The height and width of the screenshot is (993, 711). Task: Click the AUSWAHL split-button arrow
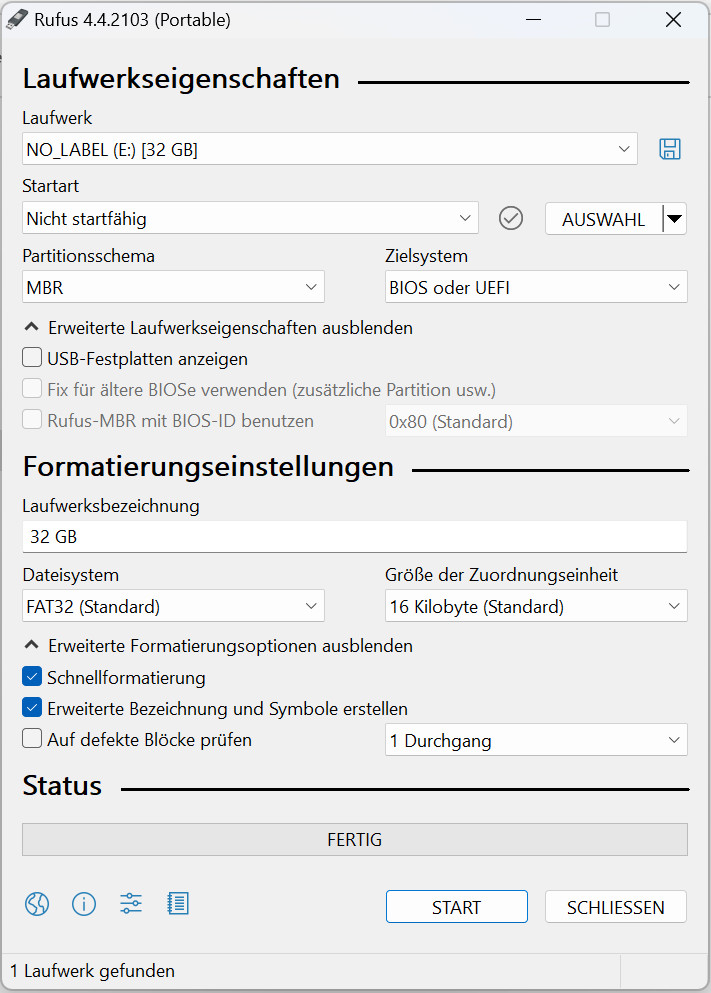675,219
